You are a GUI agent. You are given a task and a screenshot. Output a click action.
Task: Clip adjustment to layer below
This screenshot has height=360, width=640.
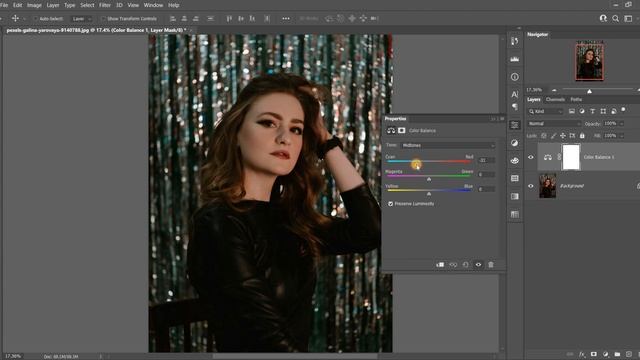440,264
